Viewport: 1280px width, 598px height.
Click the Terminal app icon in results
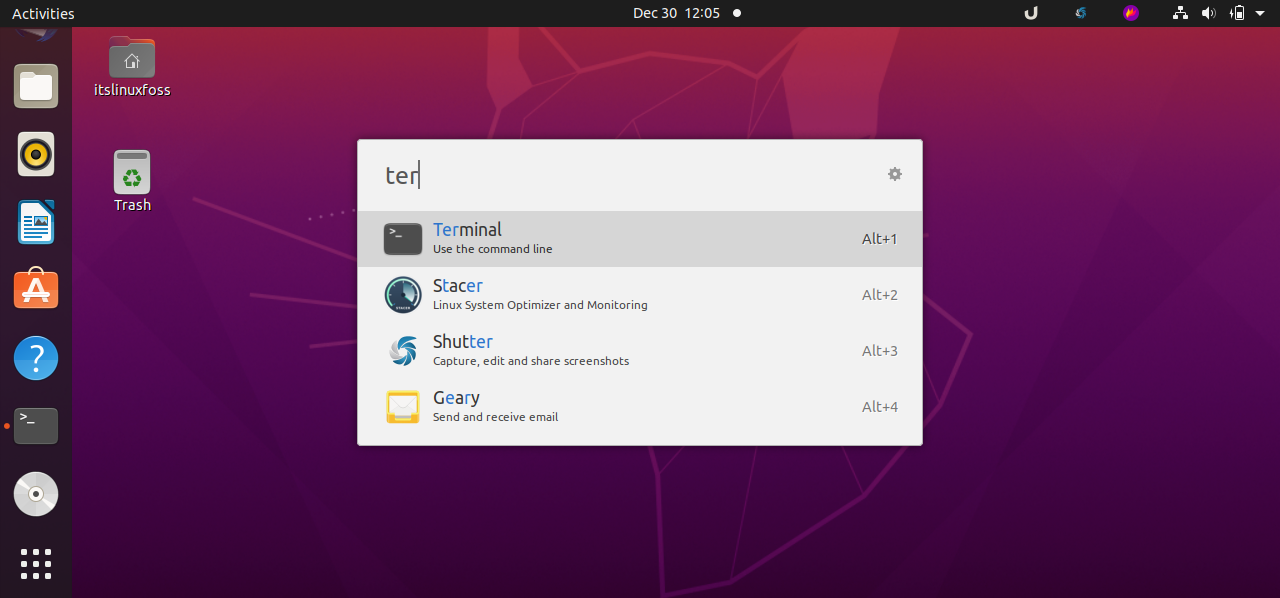coord(403,239)
